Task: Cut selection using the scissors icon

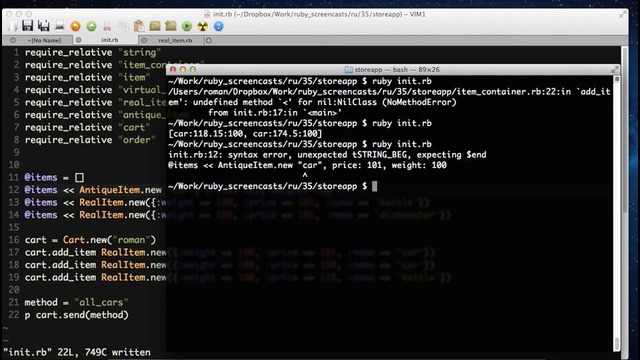Action: [x=107, y=27]
